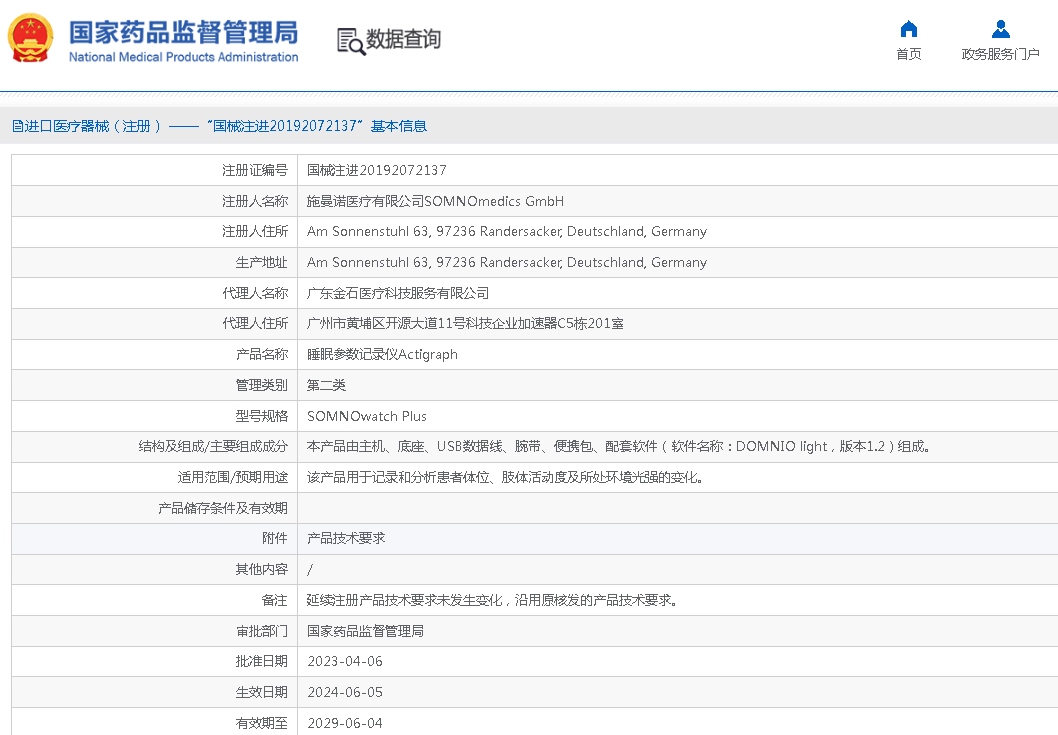Select management category 第二类
This screenshot has width=1058, height=735.
click(x=327, y=385)
